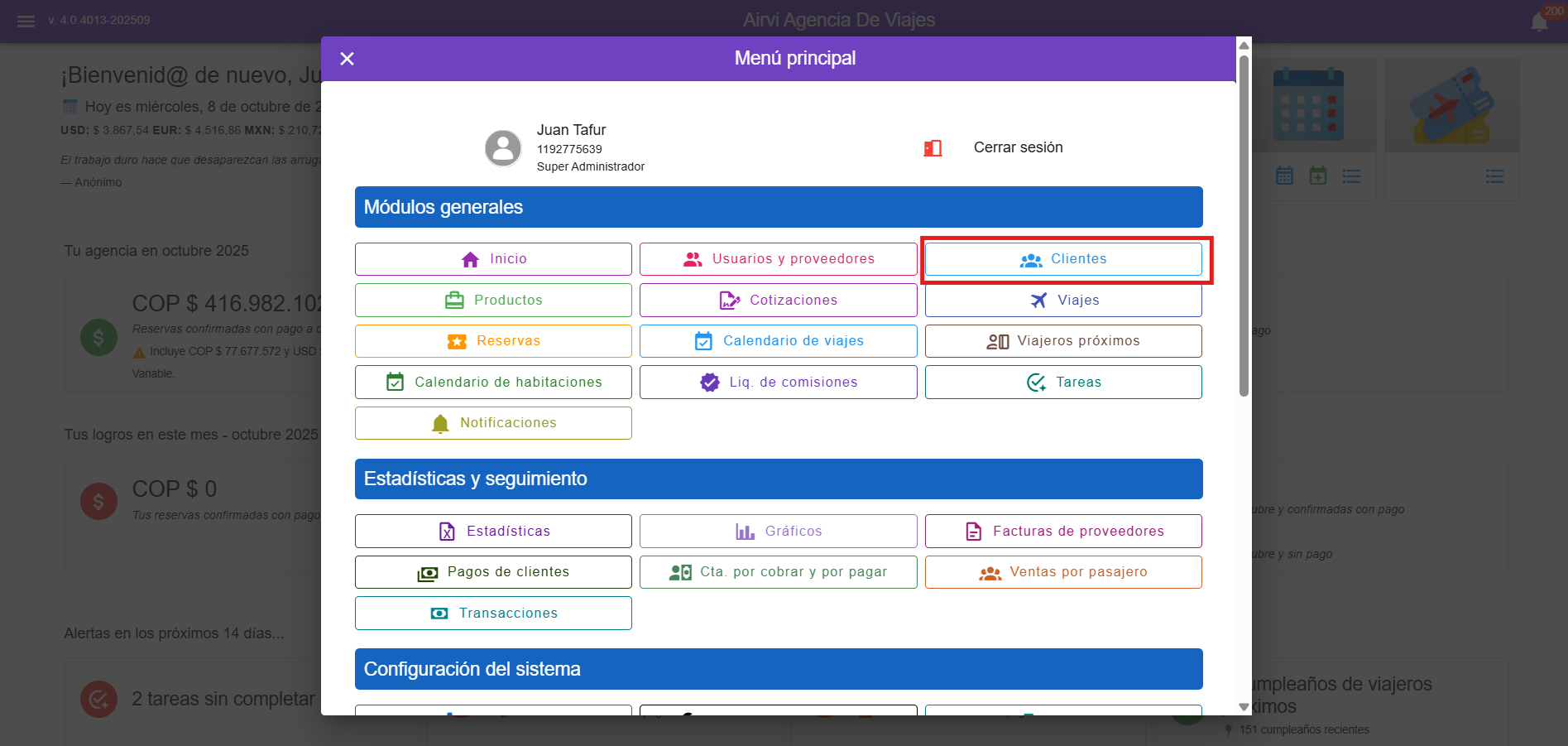Open the Clientes module
This screenshot has height=746, width=1568.
coord(1063,259)
